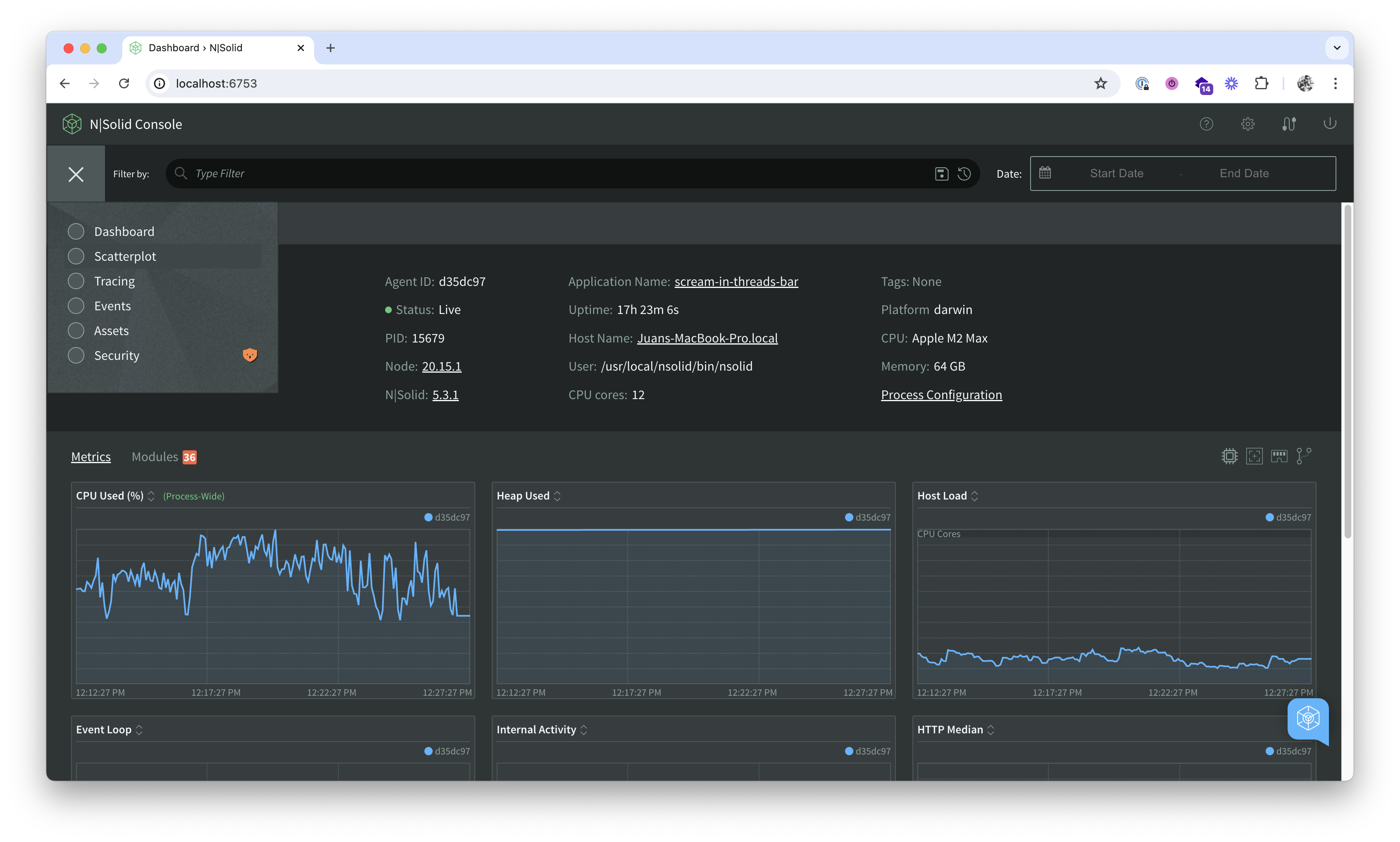This screenshot has width=1400, height=842.
Task: Click the save filter floppy icon
Action: click(941, 174)
